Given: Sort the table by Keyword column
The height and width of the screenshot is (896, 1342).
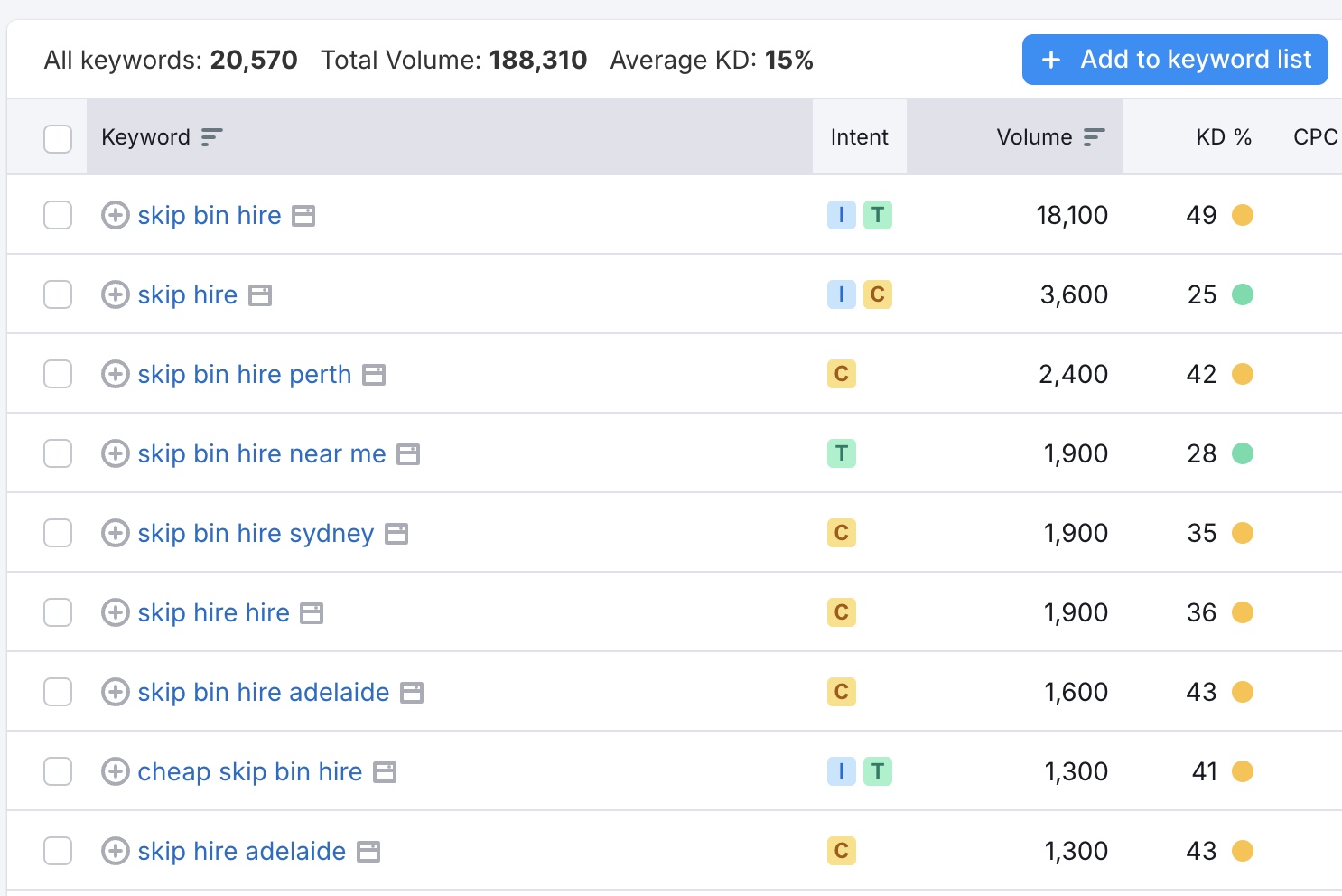Looking at the screenshot, I should click(211, 136).
